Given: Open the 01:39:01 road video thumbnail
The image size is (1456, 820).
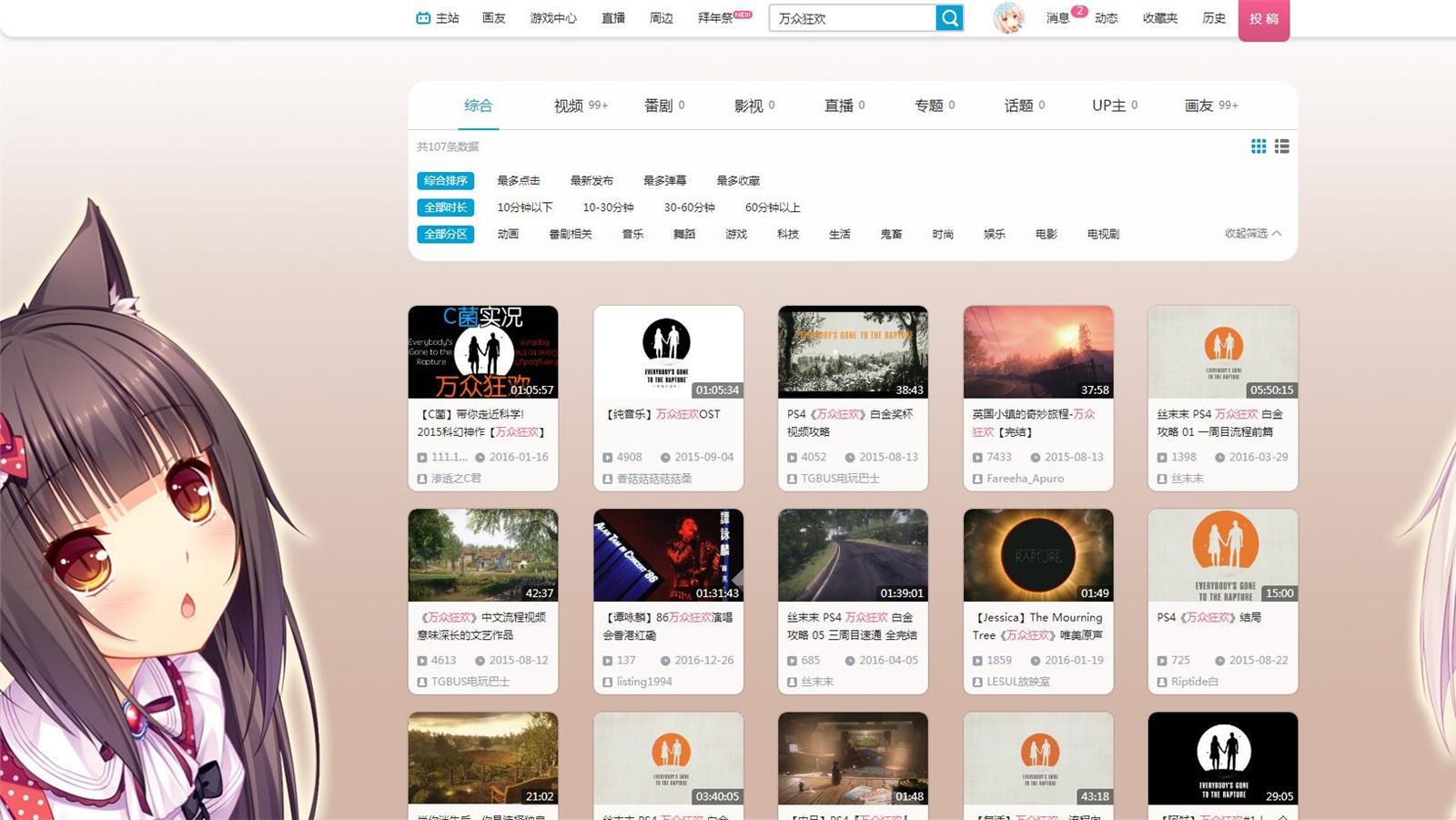Looking at the screenshot, I should pyautogui.click(x=853, y=555).
